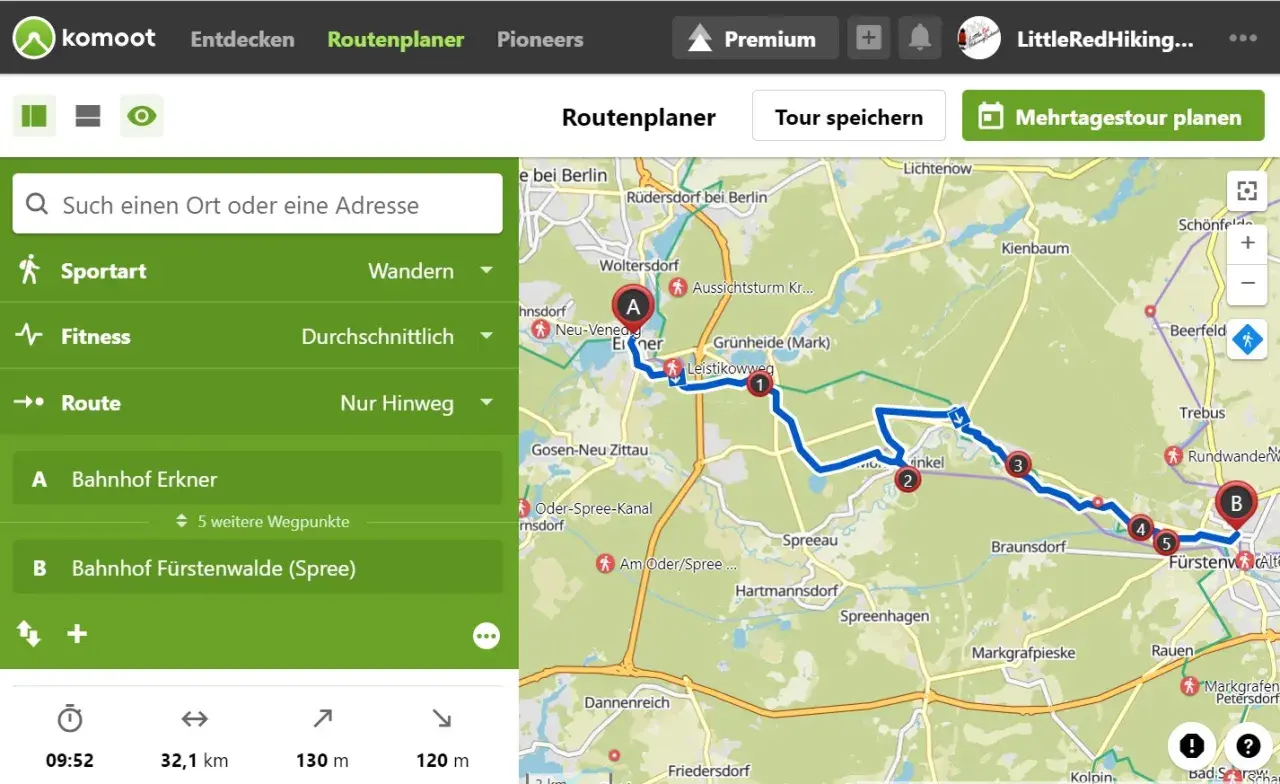Viewport: 1280px width, 784px height.
Task: Switch to side-by-side split layout view
Action: (34, 116)
